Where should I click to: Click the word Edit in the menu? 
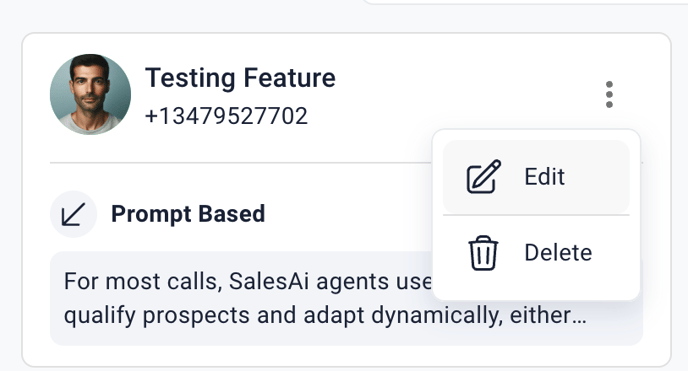545,177
